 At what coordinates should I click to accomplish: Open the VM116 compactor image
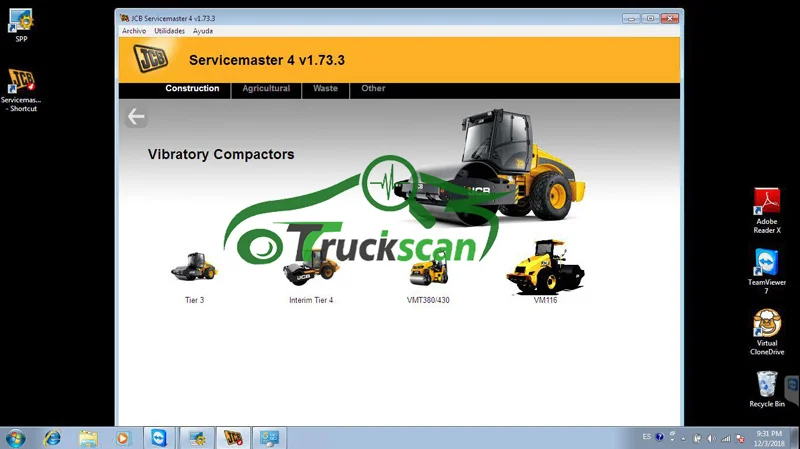pos(545,267)
